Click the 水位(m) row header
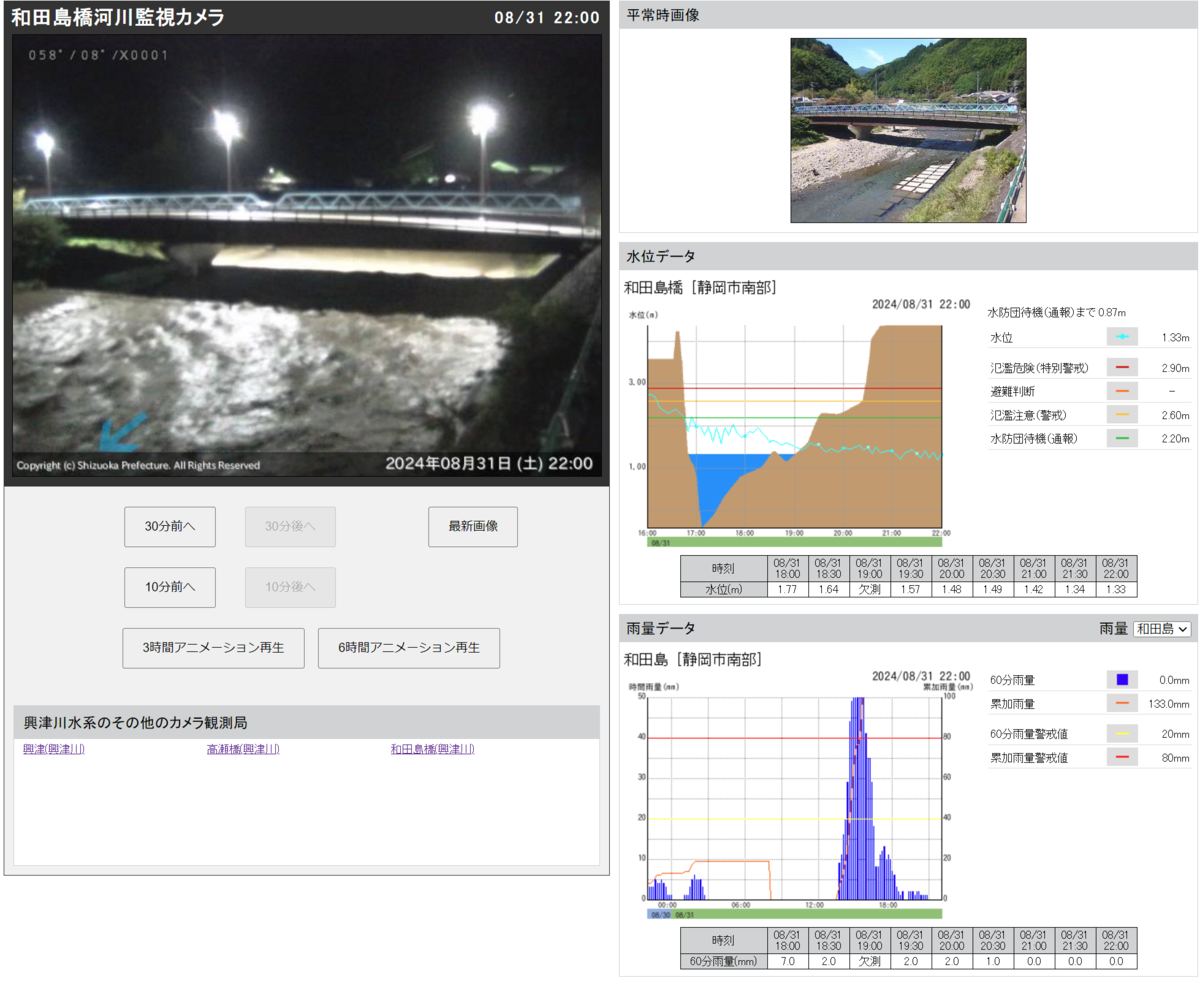 [723, 590]
